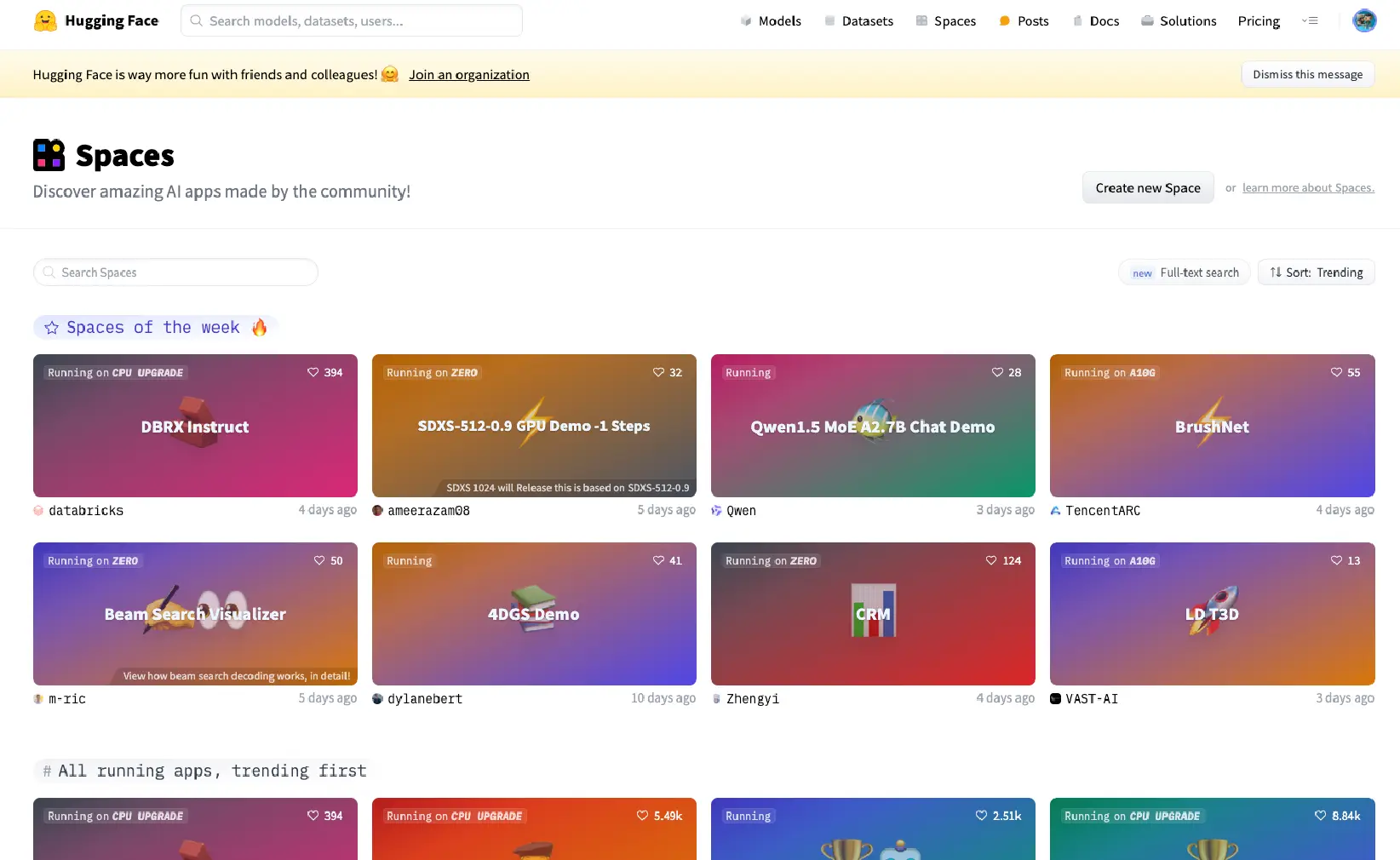This screenshot has width=1400, height=860.
Task: Open the Posts page
Action: tap(1024, 20)
